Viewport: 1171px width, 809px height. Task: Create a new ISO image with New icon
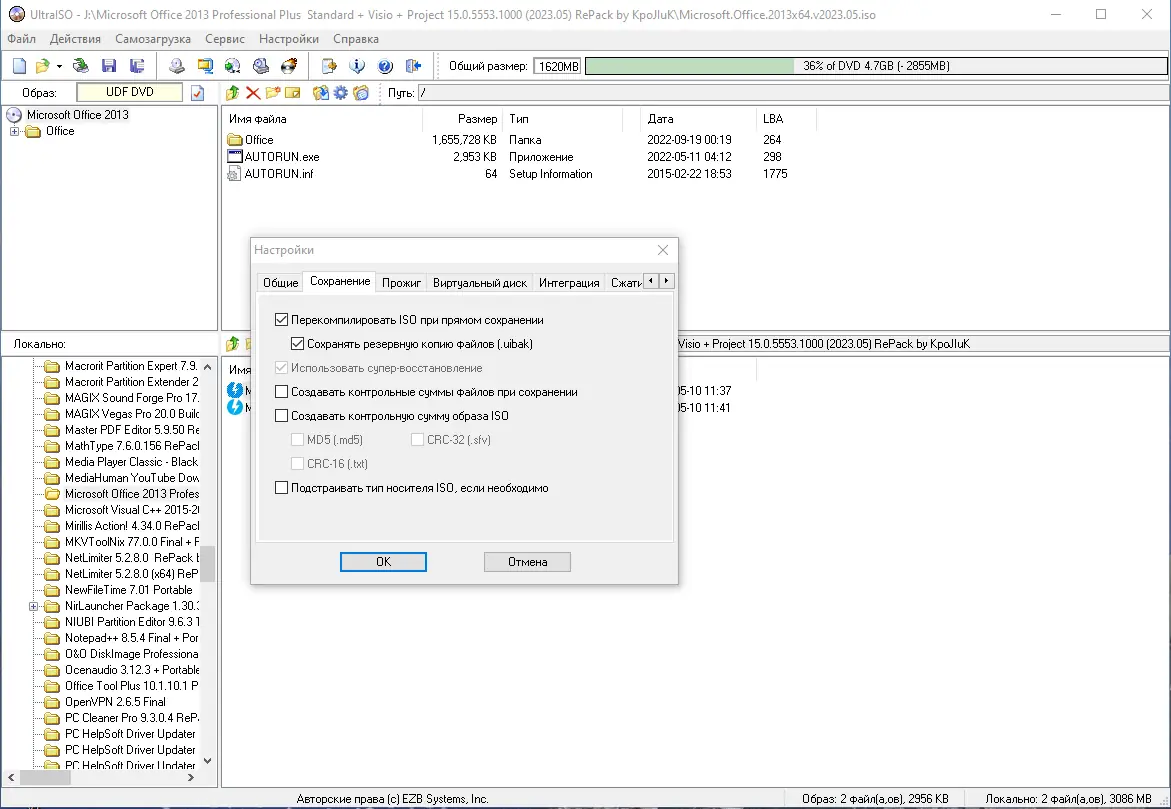pos(19,66)
